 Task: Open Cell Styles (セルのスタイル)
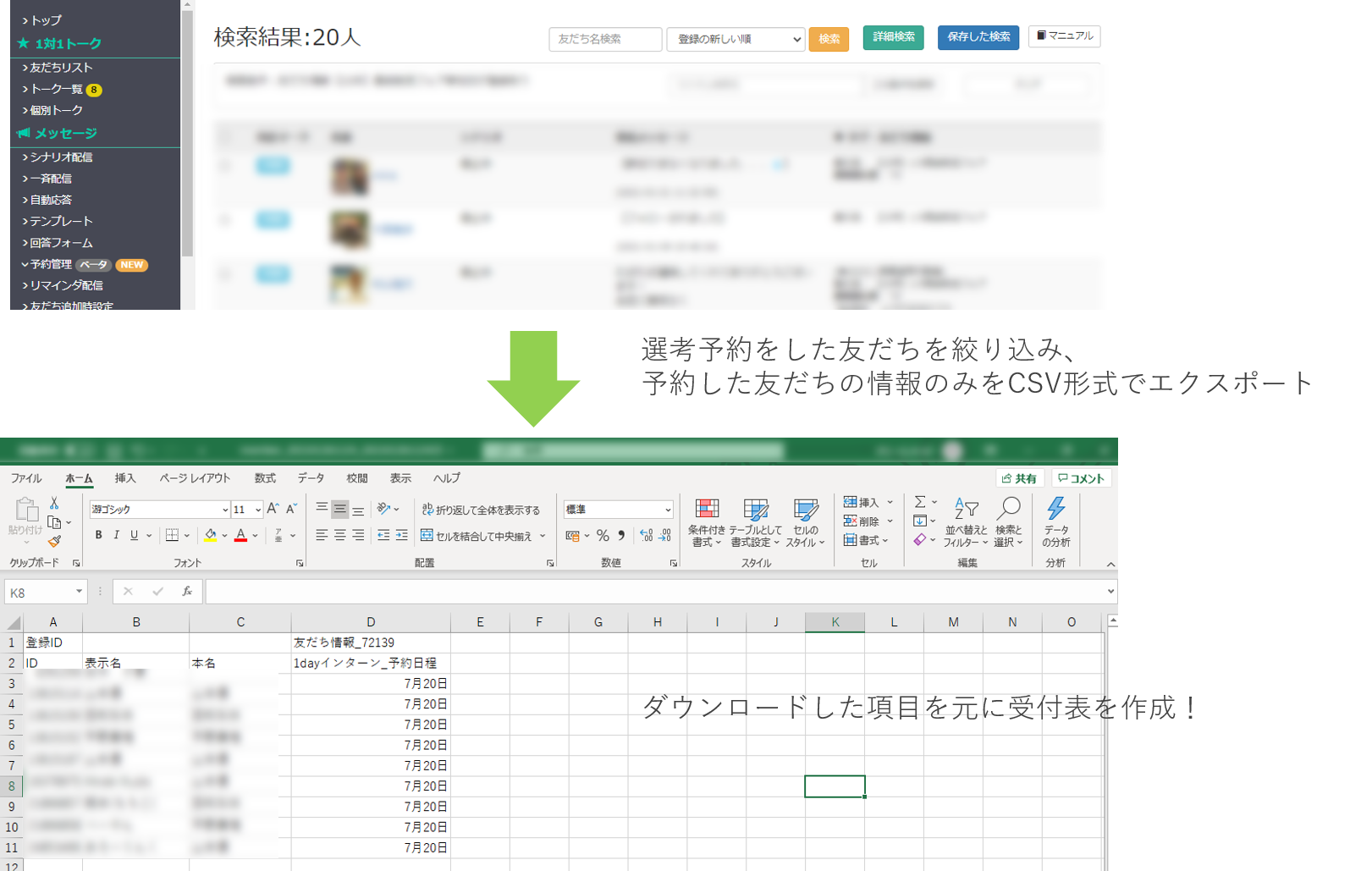805,522
